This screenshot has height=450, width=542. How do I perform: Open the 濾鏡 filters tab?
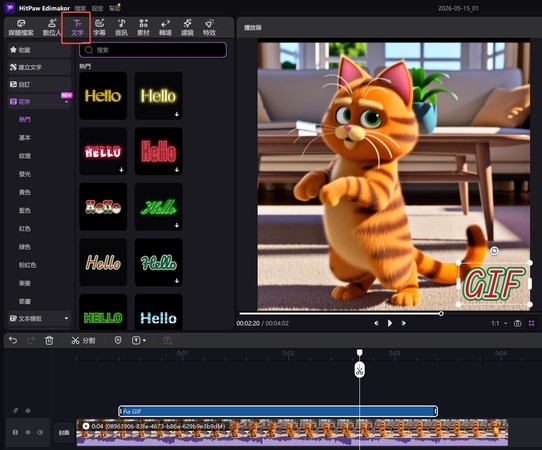point(187,28)
